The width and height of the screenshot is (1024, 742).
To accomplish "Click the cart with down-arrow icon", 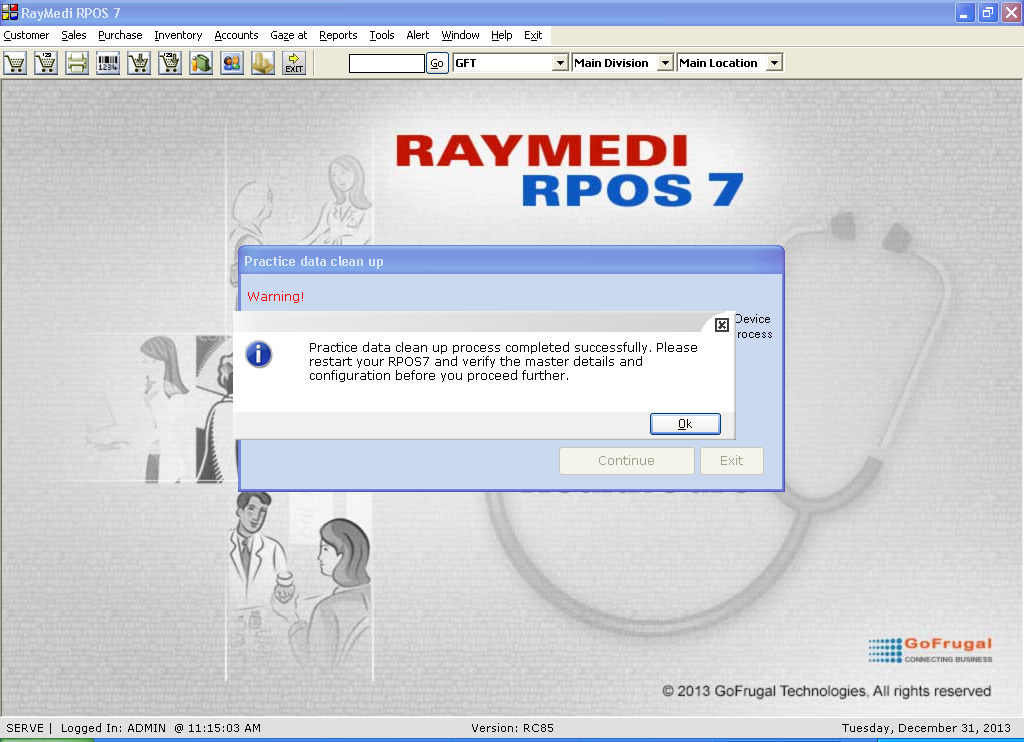I will point(139,63).
